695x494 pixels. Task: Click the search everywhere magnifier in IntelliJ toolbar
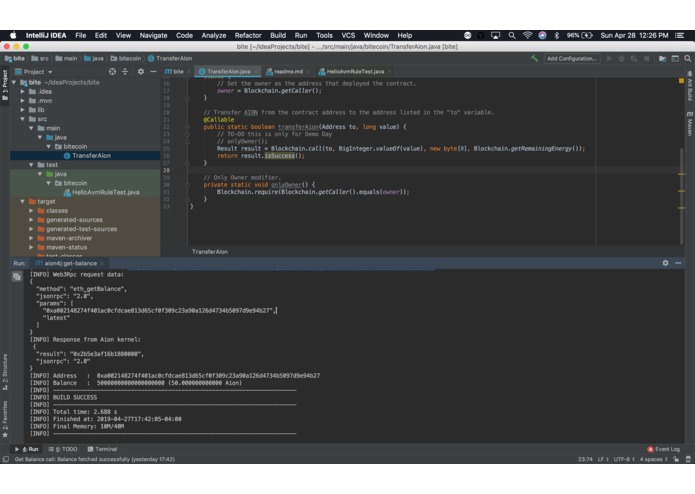coord(687,58)
